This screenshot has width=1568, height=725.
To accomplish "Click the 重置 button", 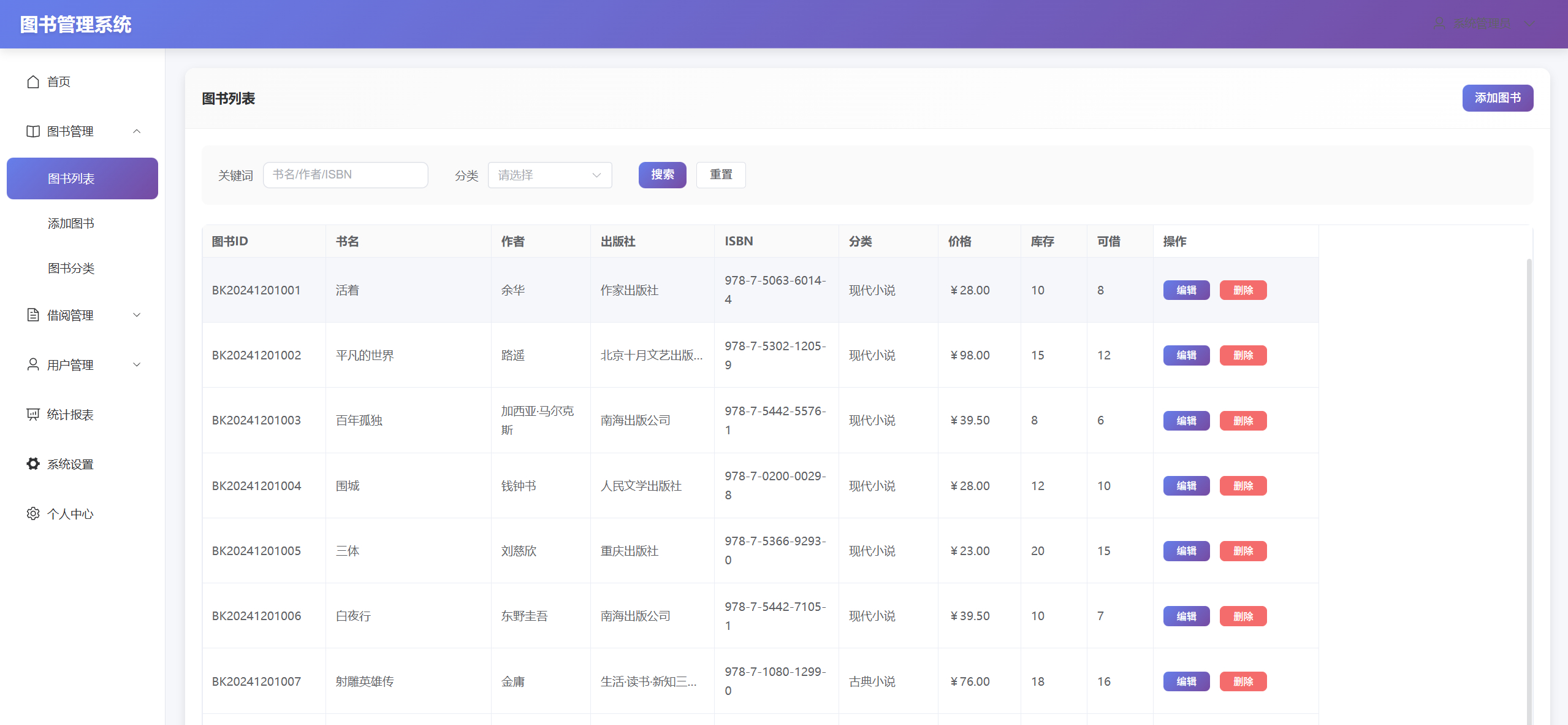I will (721, 175).
